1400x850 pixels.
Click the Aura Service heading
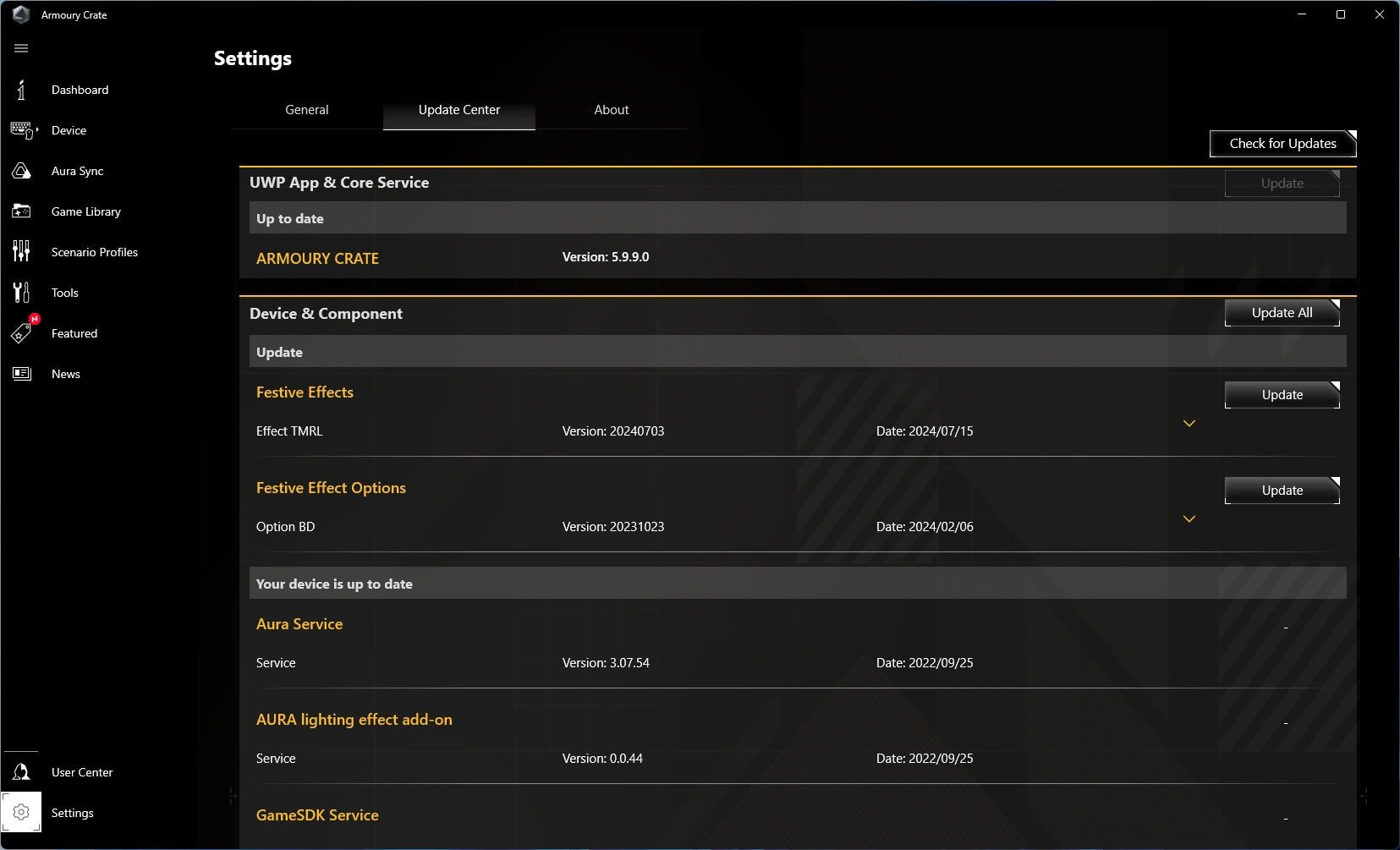[299, 624]
